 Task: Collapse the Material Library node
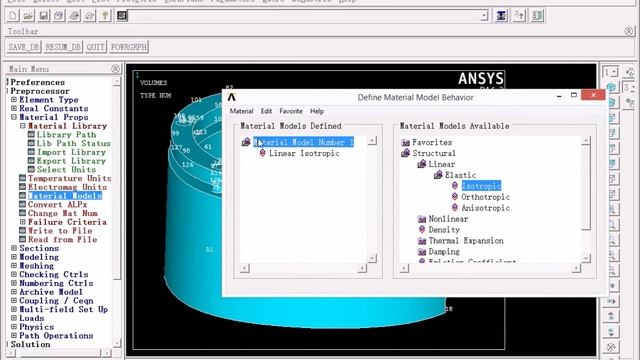pyautogui.click(x=23, y=126)
